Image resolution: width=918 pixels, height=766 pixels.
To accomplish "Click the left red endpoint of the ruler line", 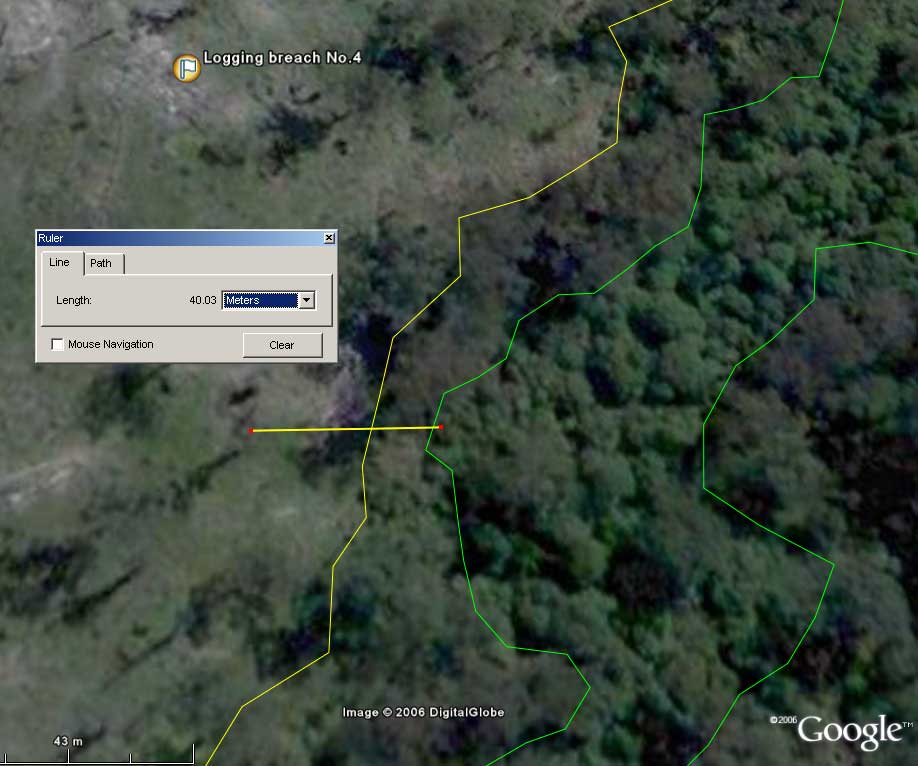I will click(251, 431).
